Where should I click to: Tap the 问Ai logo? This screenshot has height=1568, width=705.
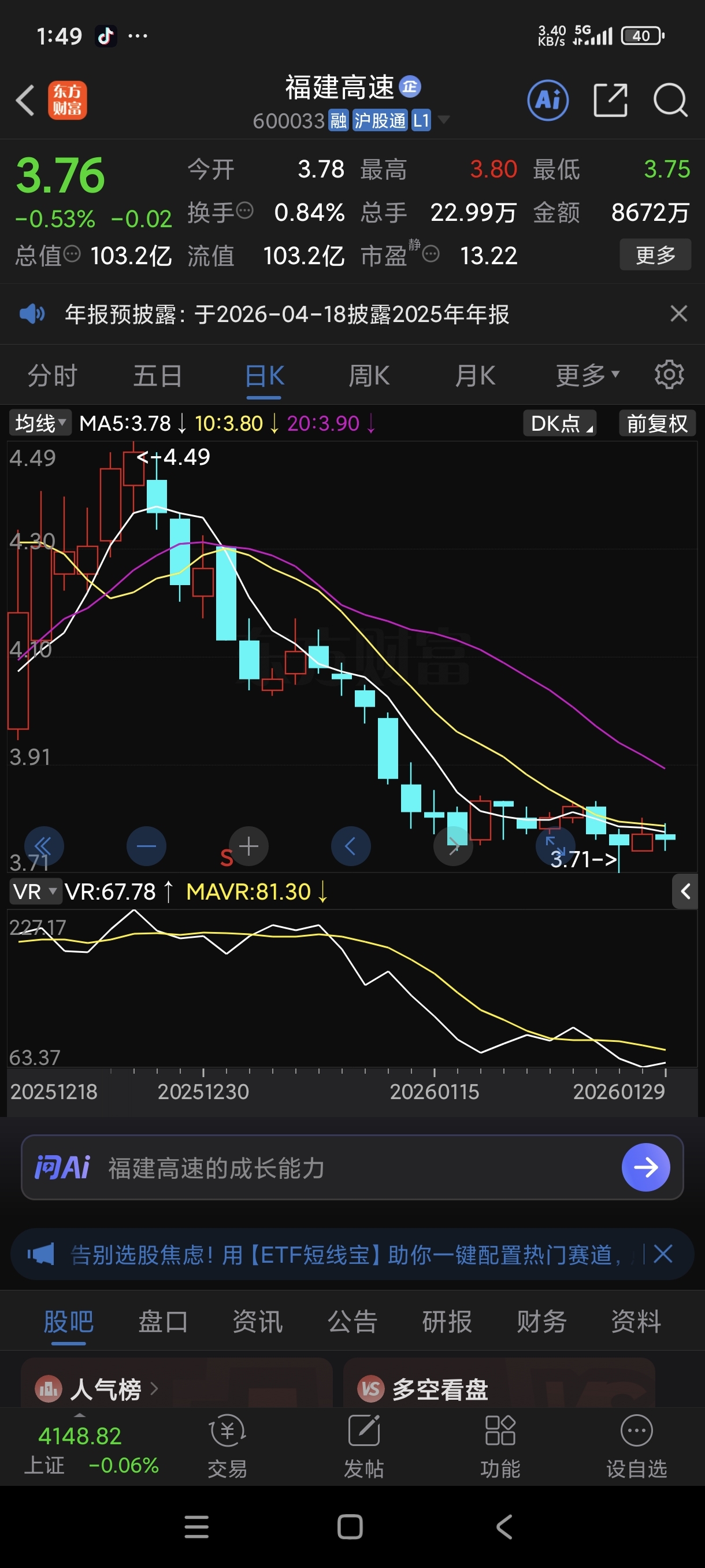tap(62, 1167)
